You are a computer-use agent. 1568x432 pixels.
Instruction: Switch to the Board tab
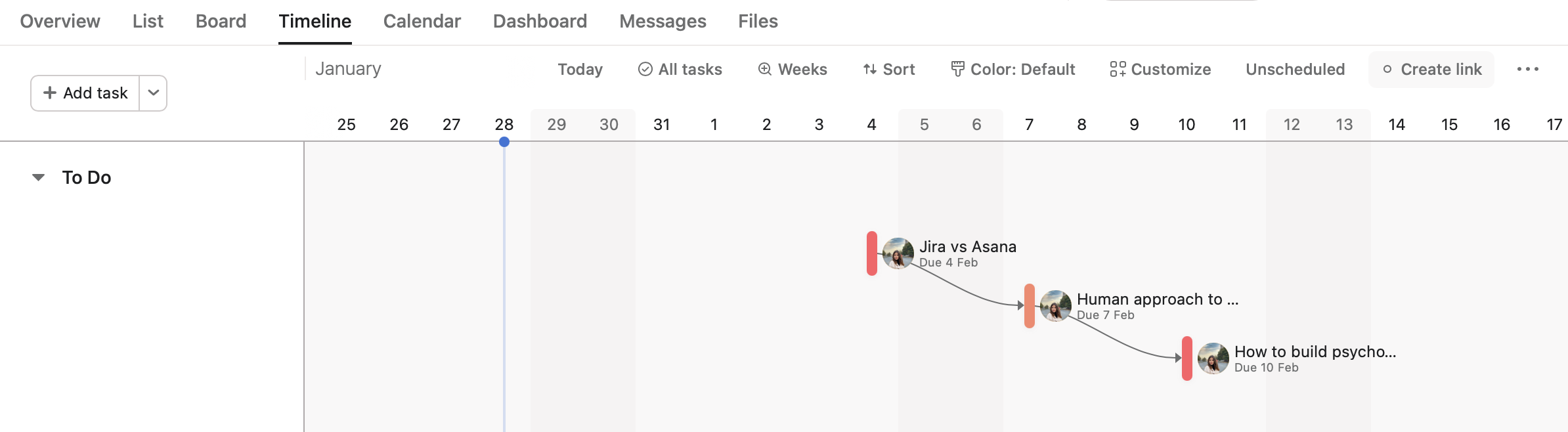coord(221,21)
